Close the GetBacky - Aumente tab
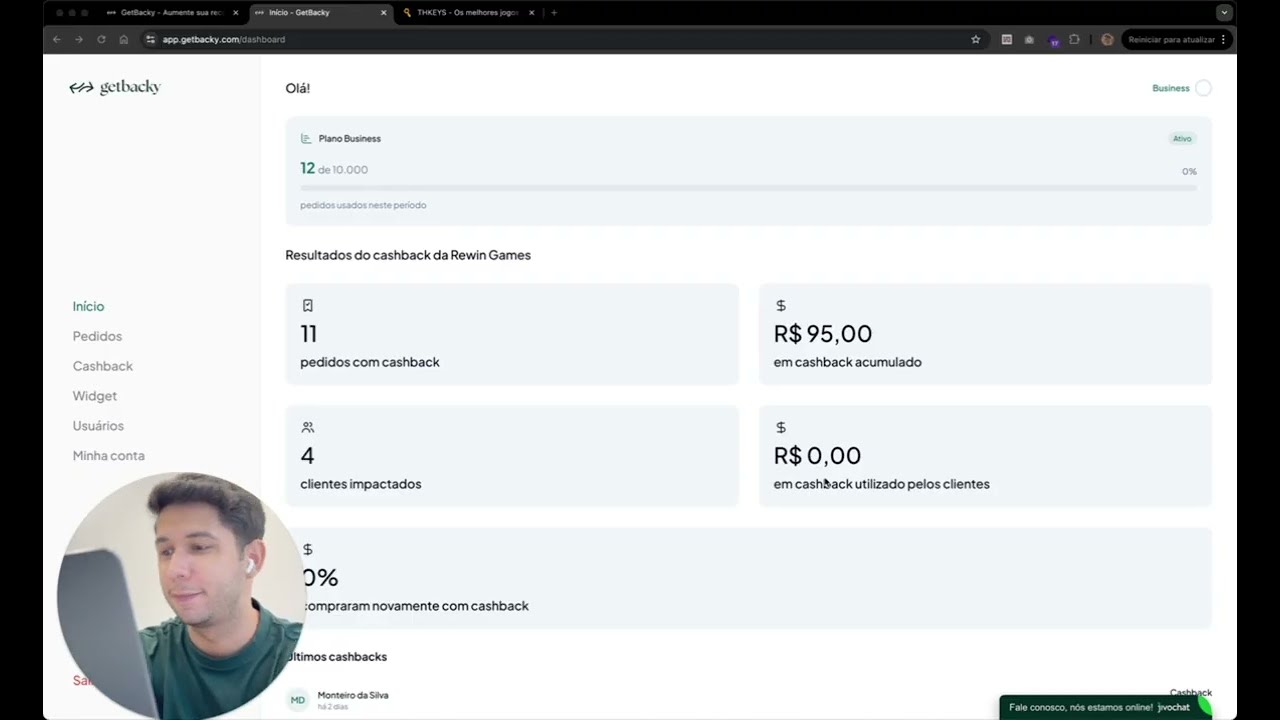Image resolution: width=1280 pixels, height=720 pixels. (236, 13)
